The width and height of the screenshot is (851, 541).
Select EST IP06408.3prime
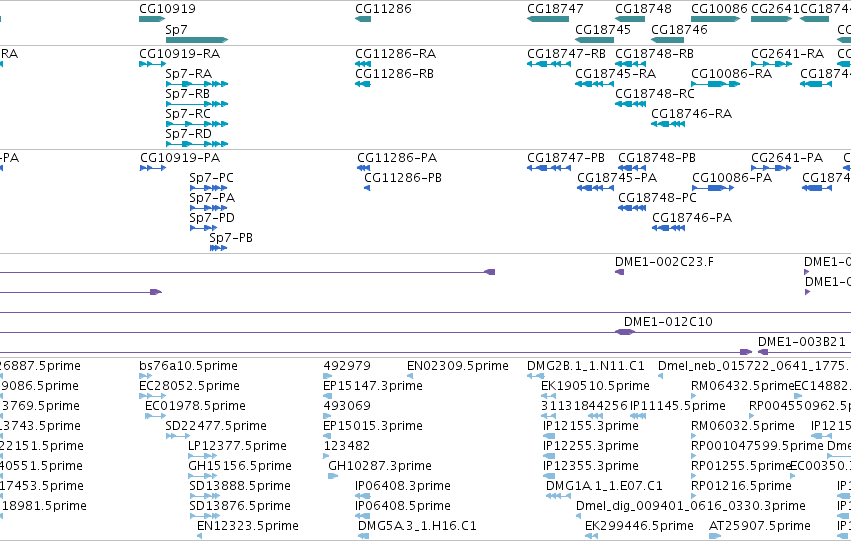pyautogui.click(x=403, y=486)
